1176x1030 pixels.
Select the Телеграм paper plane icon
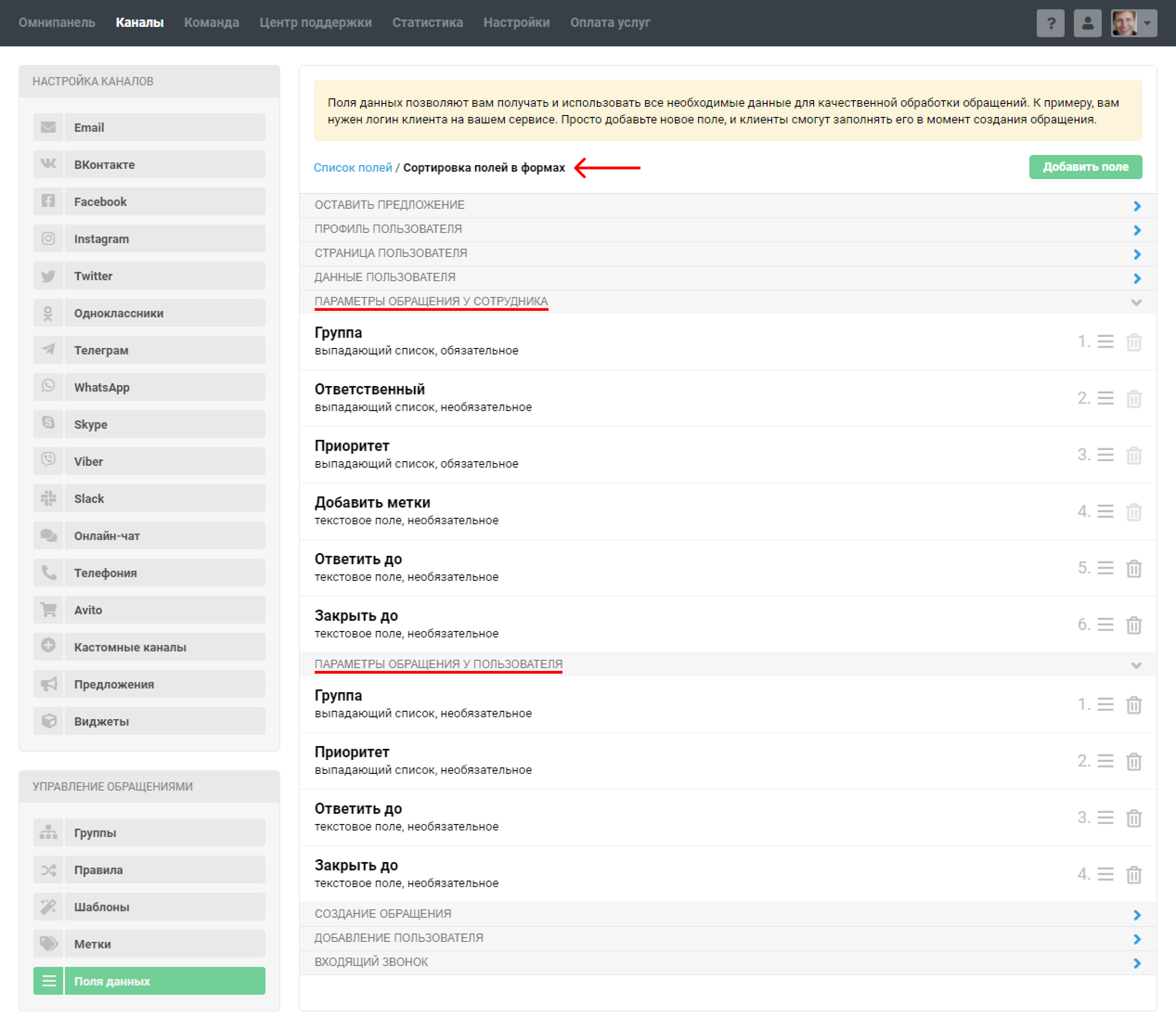(x=48, y=350)
